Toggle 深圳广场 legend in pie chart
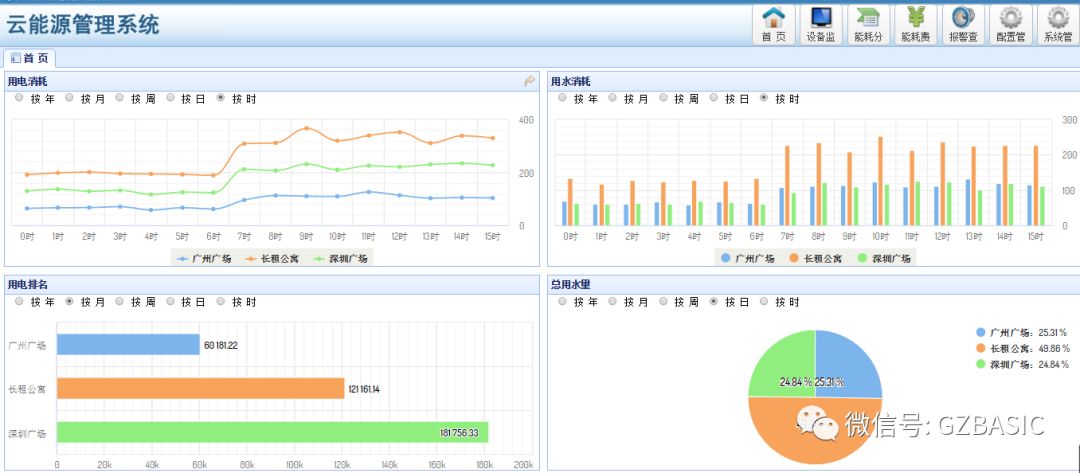Screen dimensions: 1080x473 point(1014,364)
